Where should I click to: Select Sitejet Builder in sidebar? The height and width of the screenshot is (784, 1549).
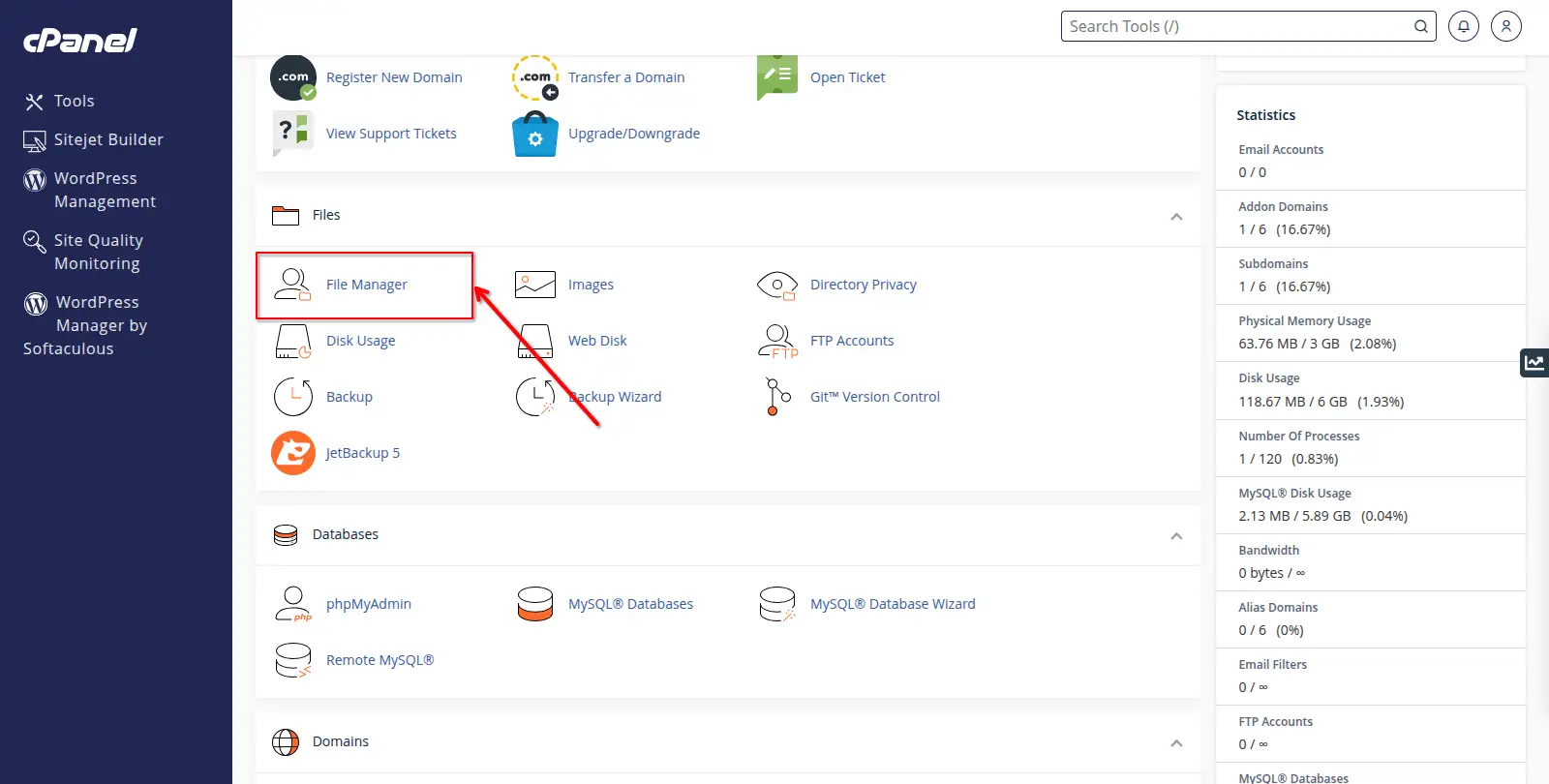coord(107,139)
